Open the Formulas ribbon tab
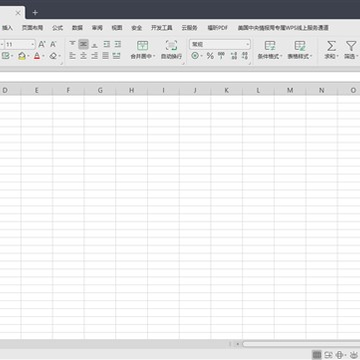The width and height of the screenshot is (360, 360). click(57, 28)
